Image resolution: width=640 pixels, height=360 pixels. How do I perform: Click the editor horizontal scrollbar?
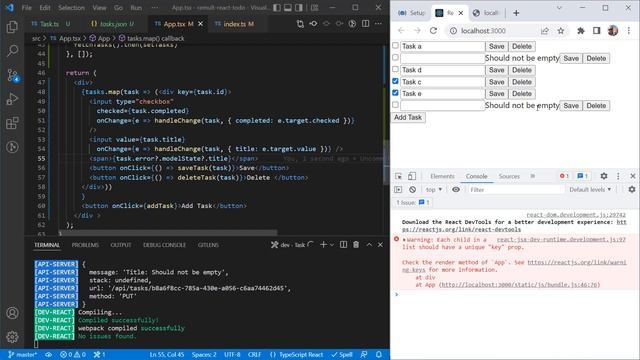tap(168, 232)
